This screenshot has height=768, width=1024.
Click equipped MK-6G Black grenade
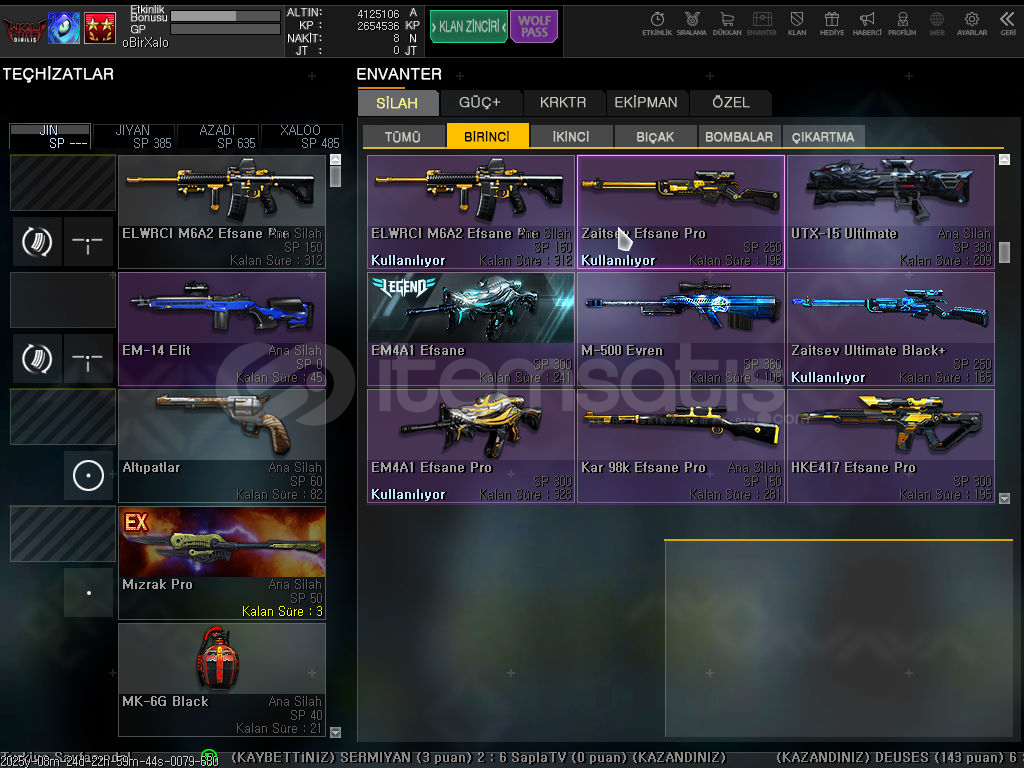click(x=222, y=680)
